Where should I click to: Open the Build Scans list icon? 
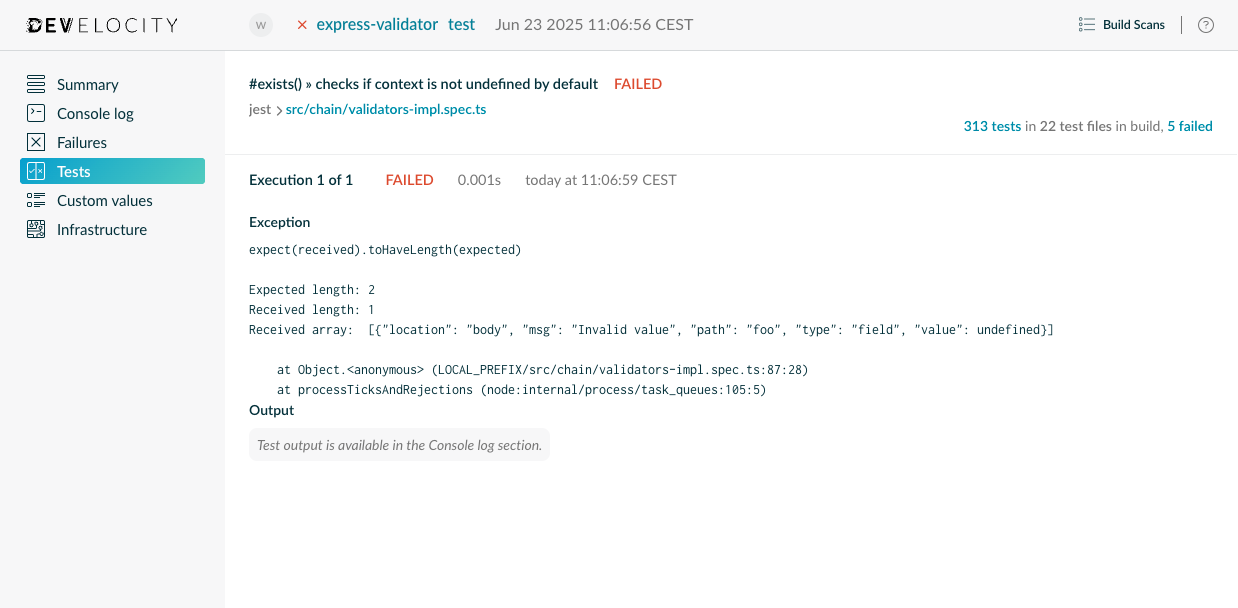pyautogui.click(x=1087, y=24)
